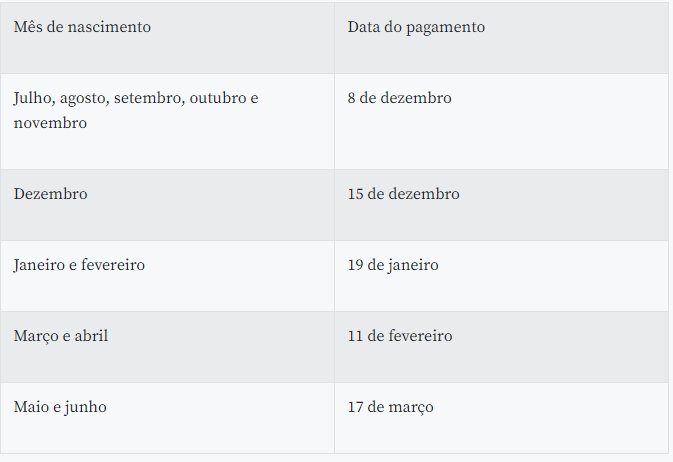Viewport: 673px width, 462px height.
Task: Select 'fevereiro' in the birth month column
Action: tap(113, 264)
